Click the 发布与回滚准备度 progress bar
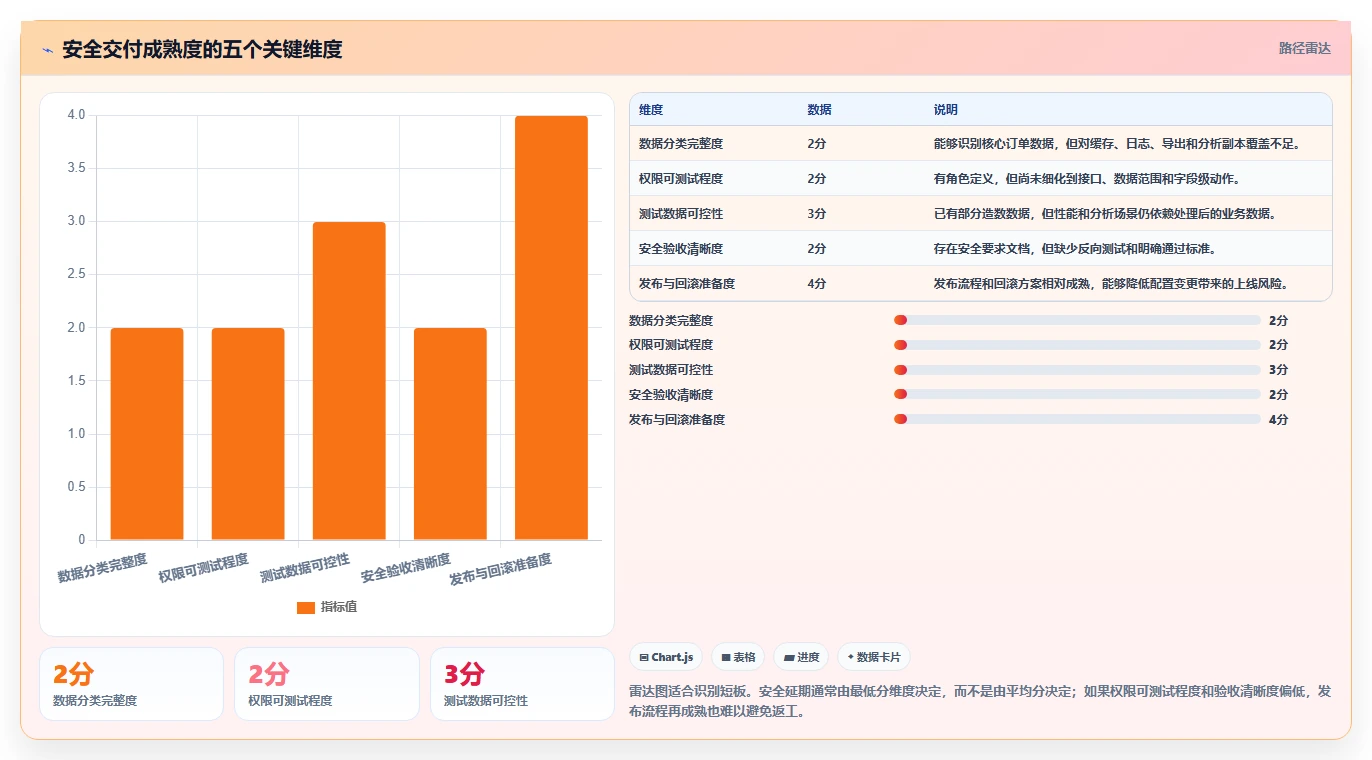 tap(1077, 419)
